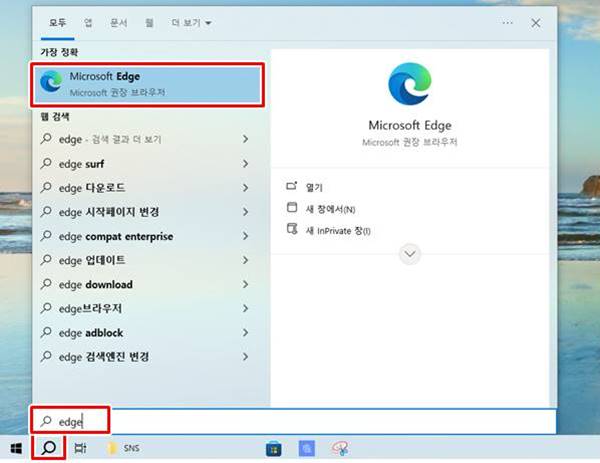
Task: Expand more actions with the round chevron
Action: [x=410, y=254]
